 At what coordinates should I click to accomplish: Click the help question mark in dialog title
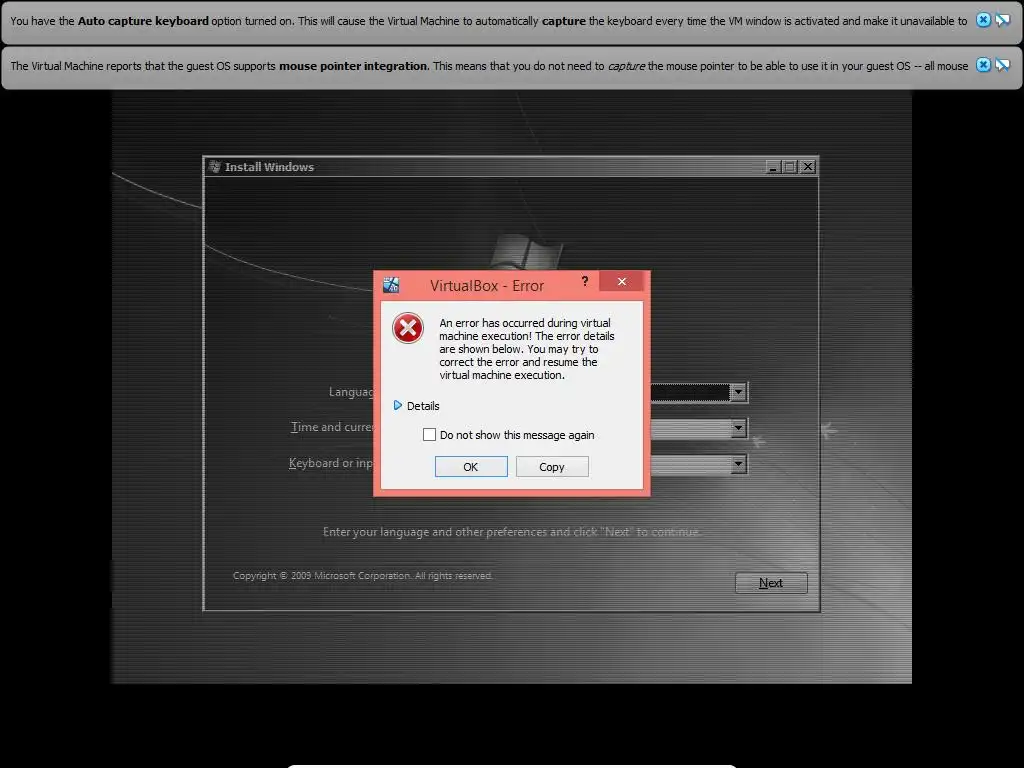[x=584, y=281]
